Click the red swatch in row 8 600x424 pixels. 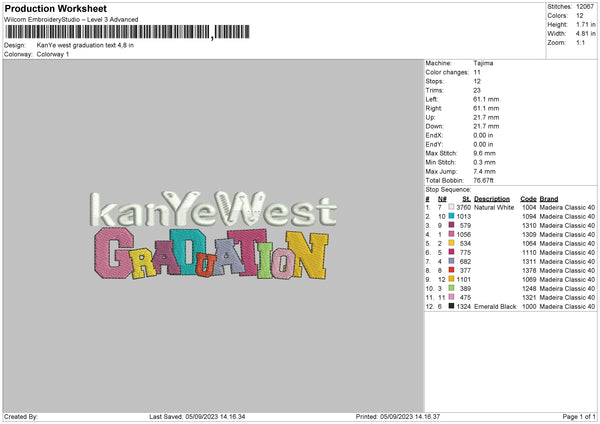[451, 270]
